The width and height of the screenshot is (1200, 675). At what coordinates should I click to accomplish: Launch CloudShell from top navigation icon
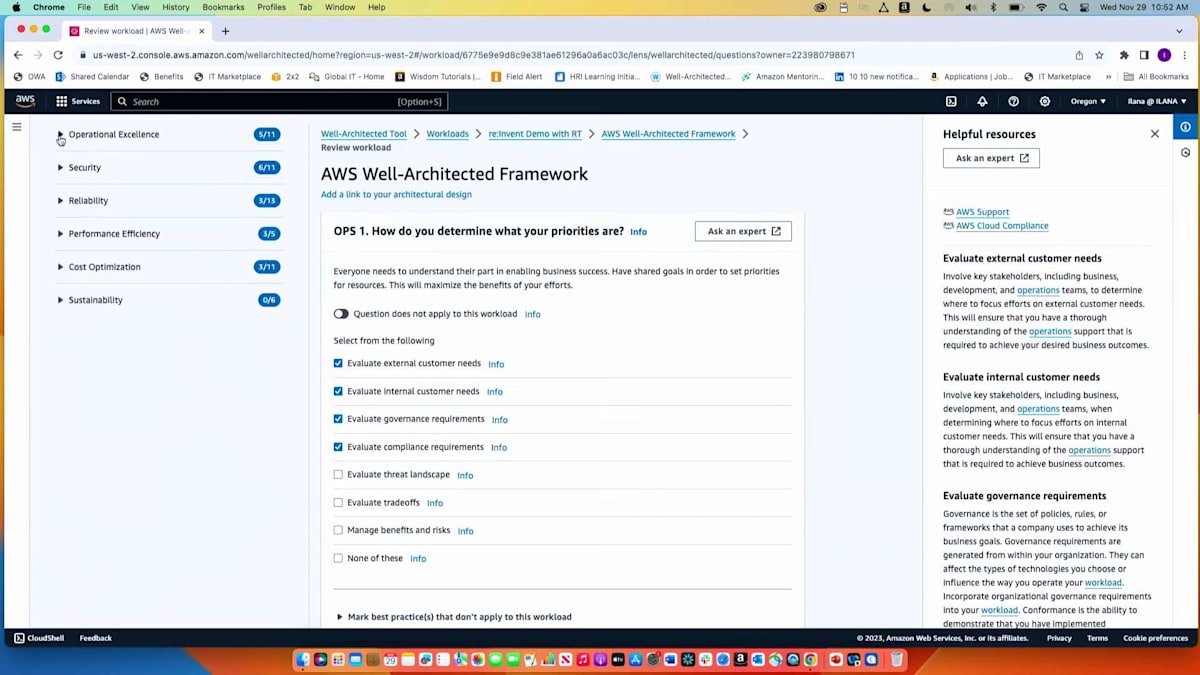point(951,101)
